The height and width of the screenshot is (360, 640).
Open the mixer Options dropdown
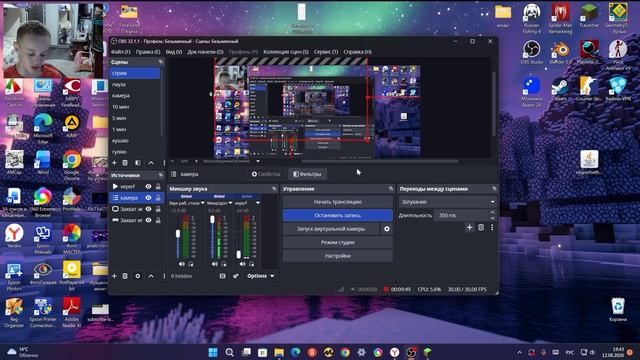[260, 276]
